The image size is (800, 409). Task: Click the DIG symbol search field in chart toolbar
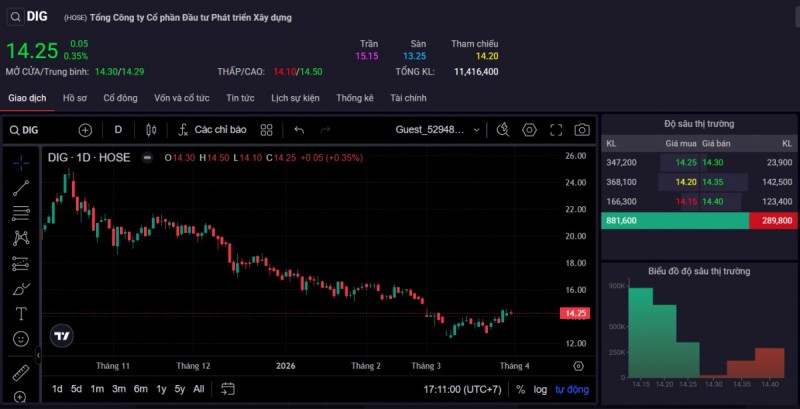click(x=40, y=130)
